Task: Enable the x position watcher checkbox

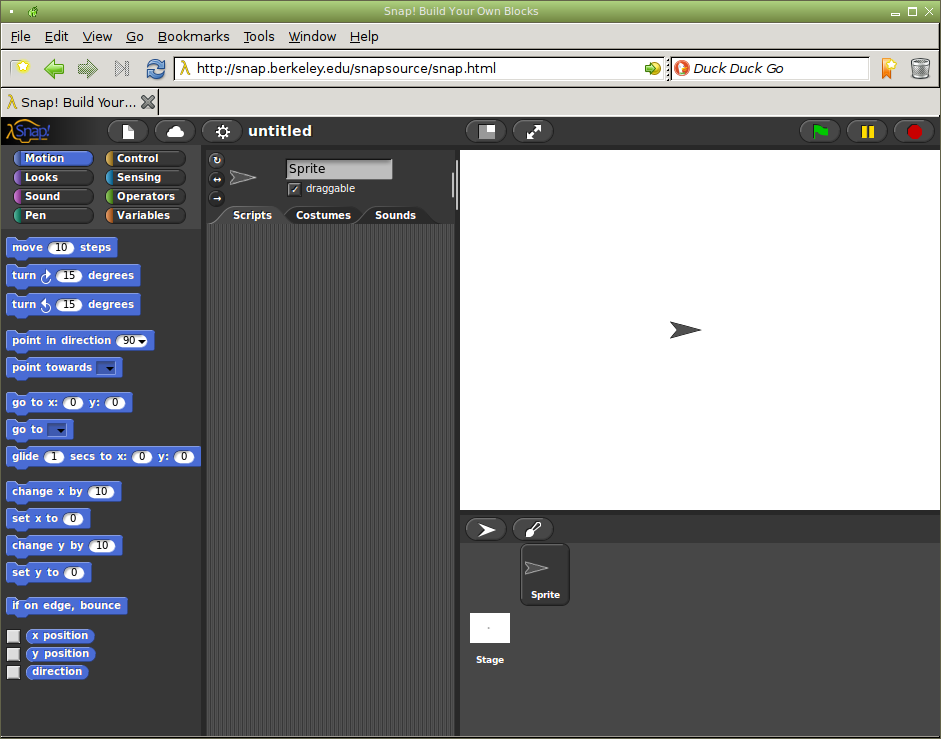Action: click(x=13, y=636)
